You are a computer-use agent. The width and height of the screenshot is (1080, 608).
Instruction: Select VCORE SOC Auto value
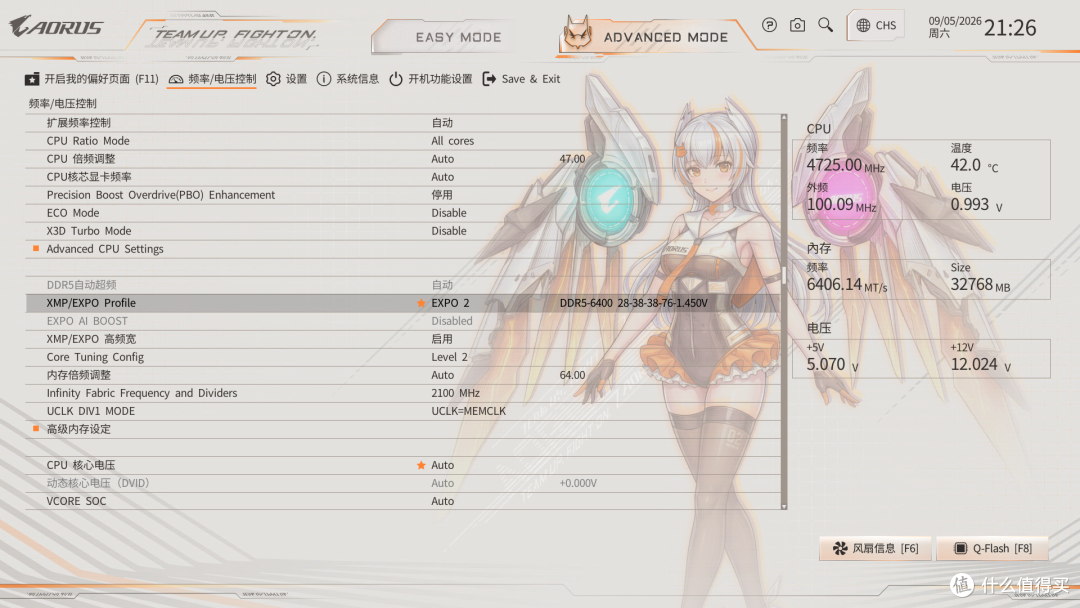point(442,501)
